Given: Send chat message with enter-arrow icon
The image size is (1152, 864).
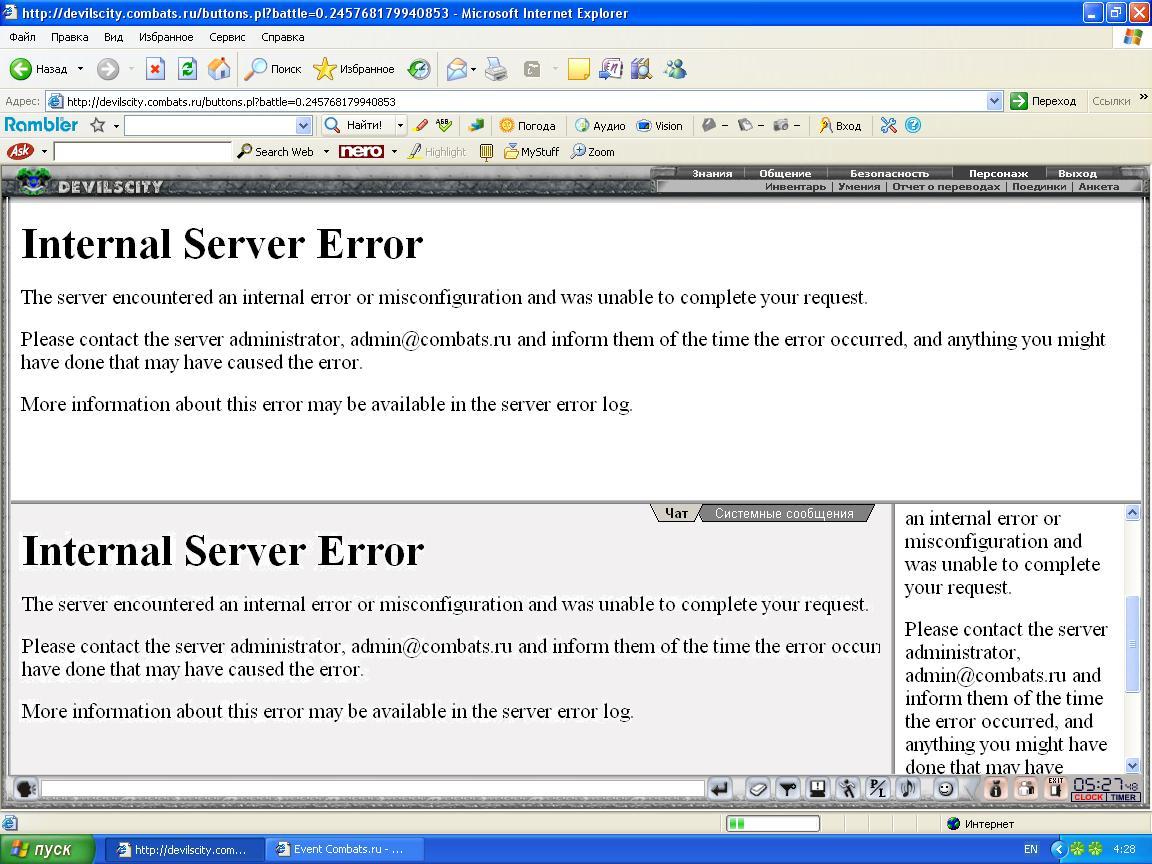Looking at the screenshot, I should click(720, 788).
